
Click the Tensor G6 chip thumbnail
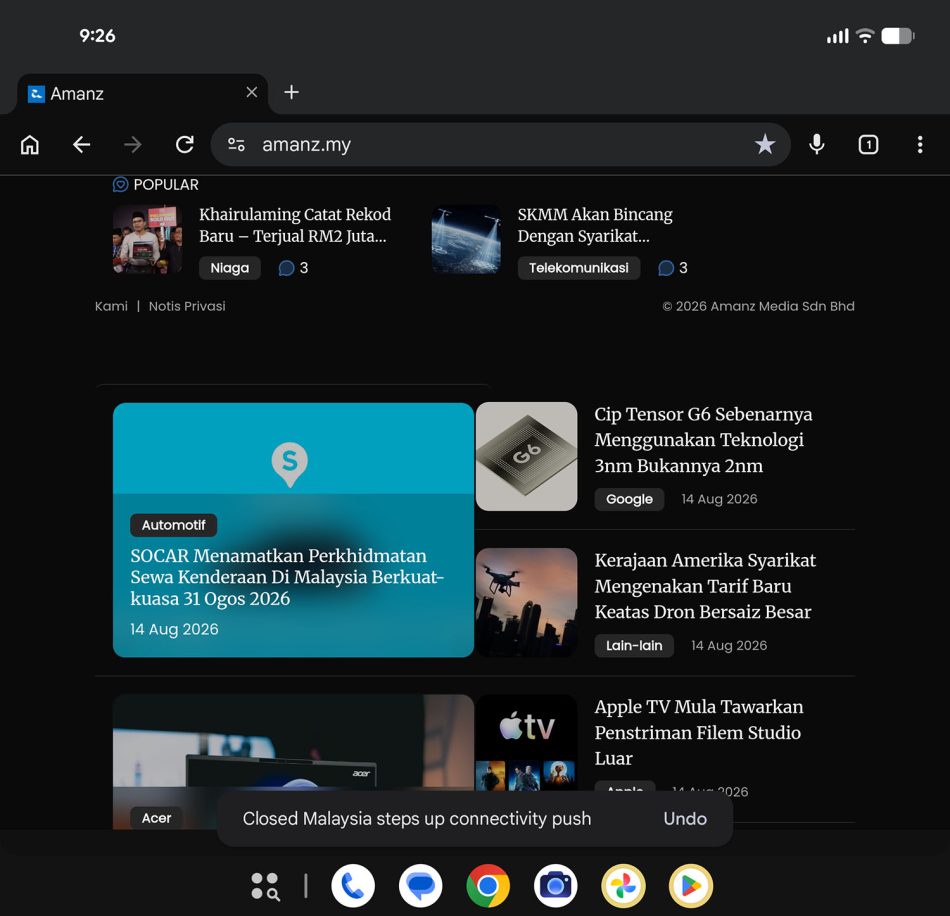coord(526,456)
